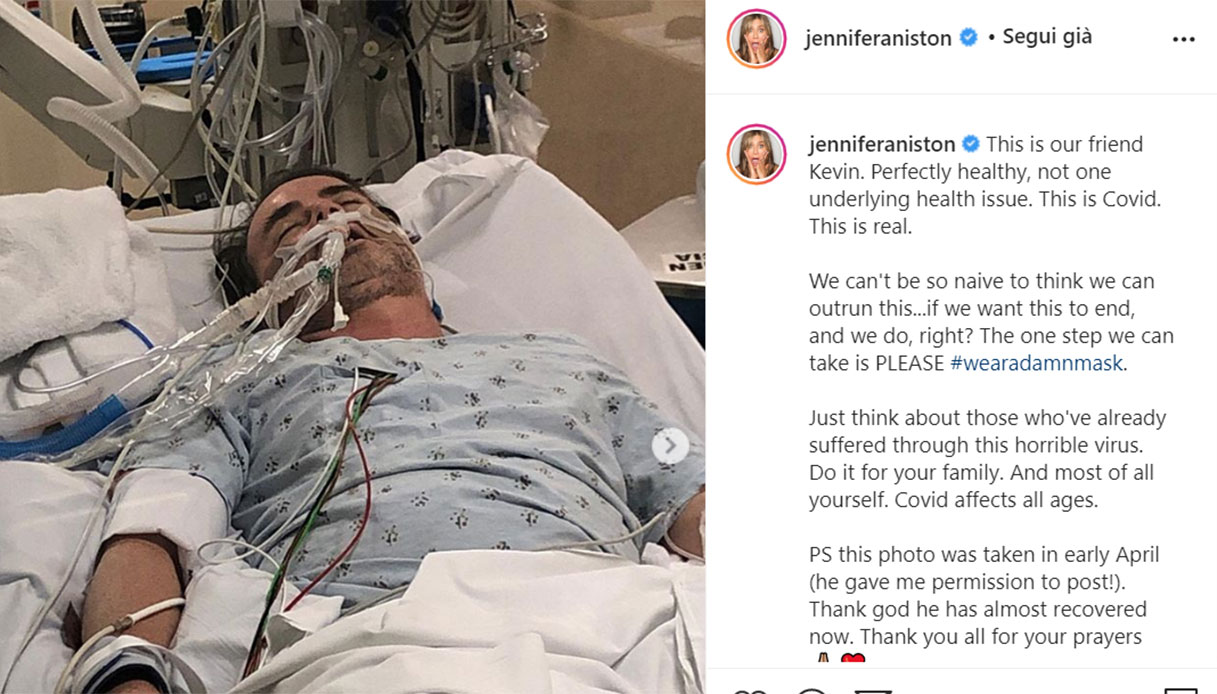The image size is (1217, 694).
Task: Click the verified badge beside the caption username
Action: (x=970, y=144)
